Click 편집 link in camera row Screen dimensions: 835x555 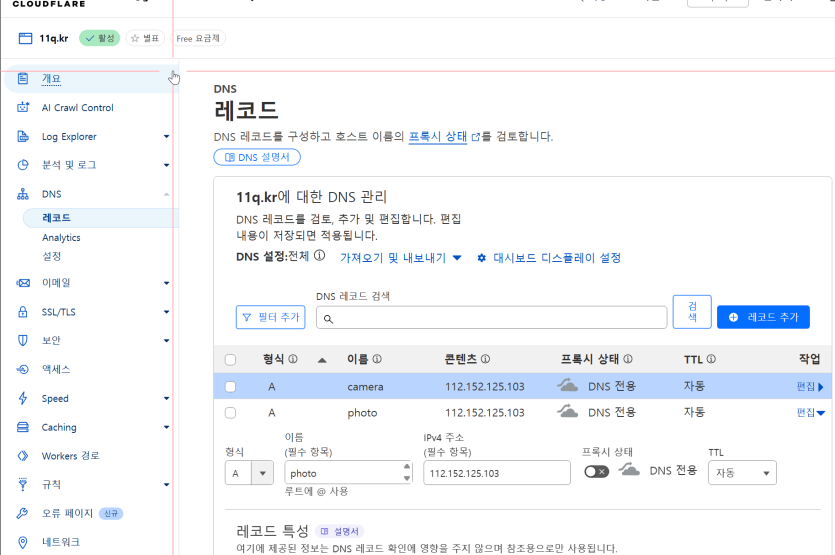click(809, 387)
